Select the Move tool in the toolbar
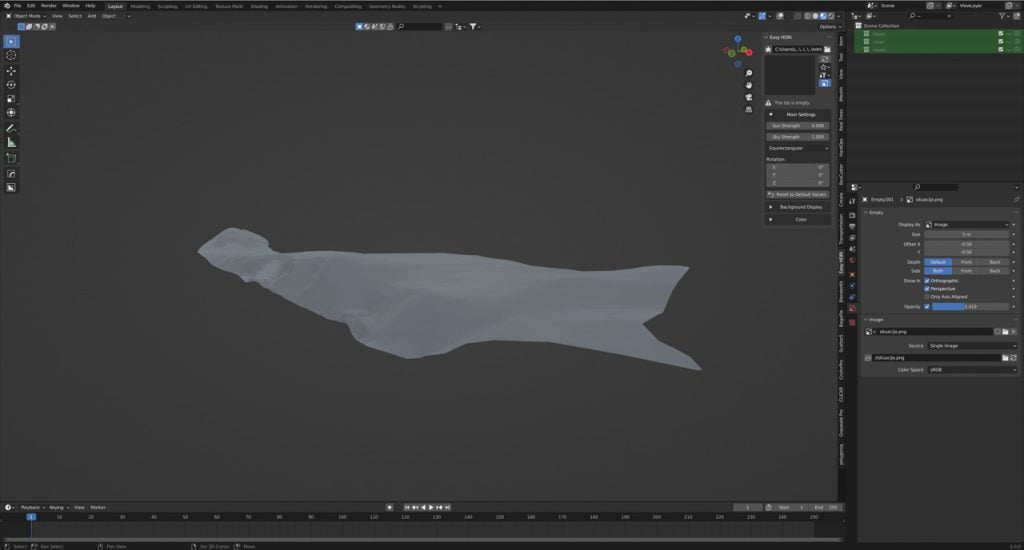Viewport: 1024px width, 550px height. pos(11,70)
